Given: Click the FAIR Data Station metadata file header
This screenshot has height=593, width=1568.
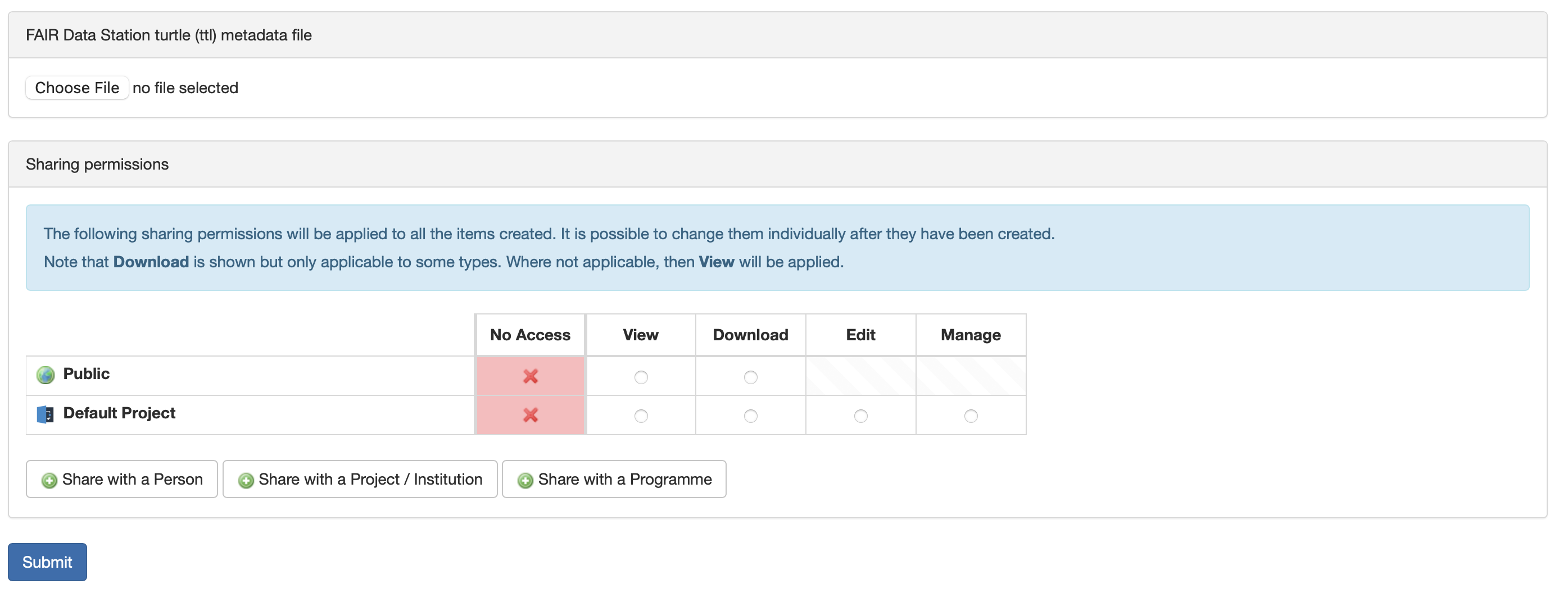Looking at the screenshot, I should pos(169,35).
